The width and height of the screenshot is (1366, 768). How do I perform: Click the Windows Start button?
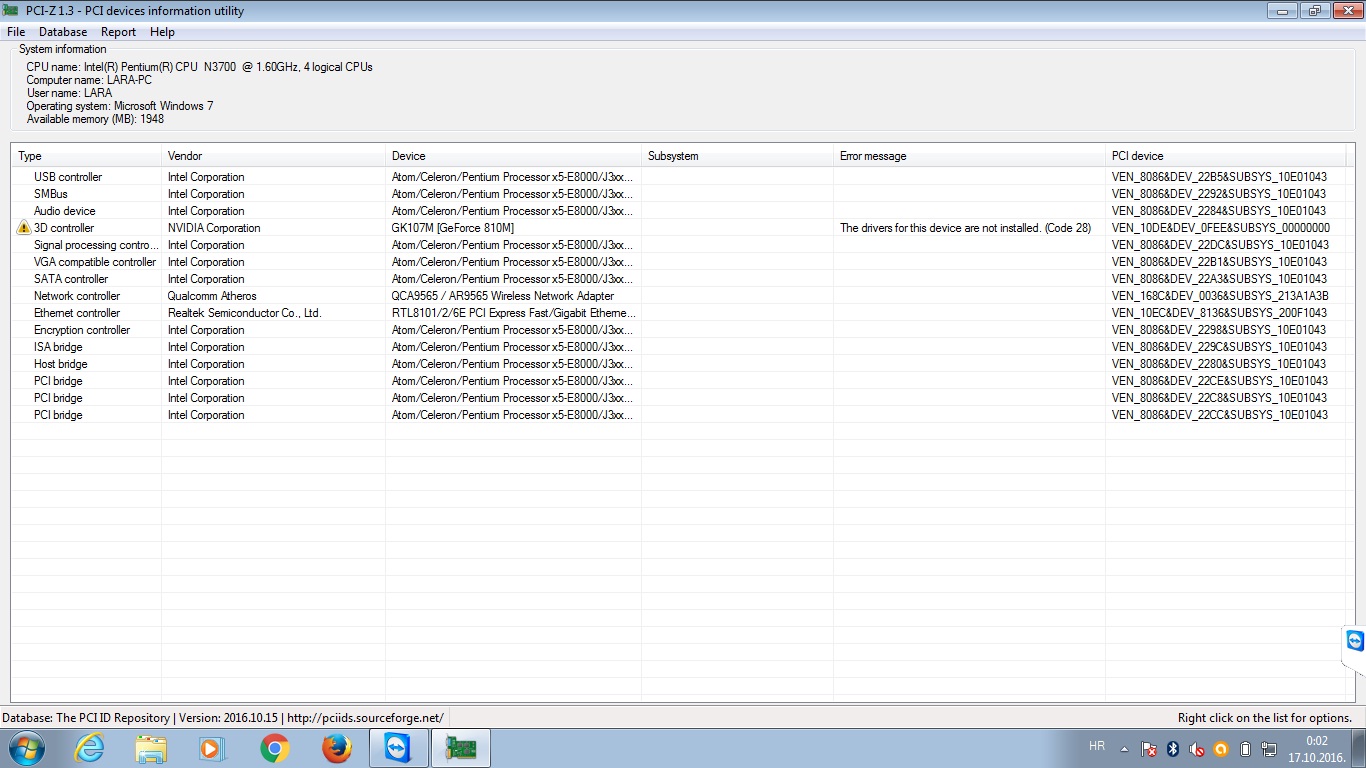click(x=26, y=747)
